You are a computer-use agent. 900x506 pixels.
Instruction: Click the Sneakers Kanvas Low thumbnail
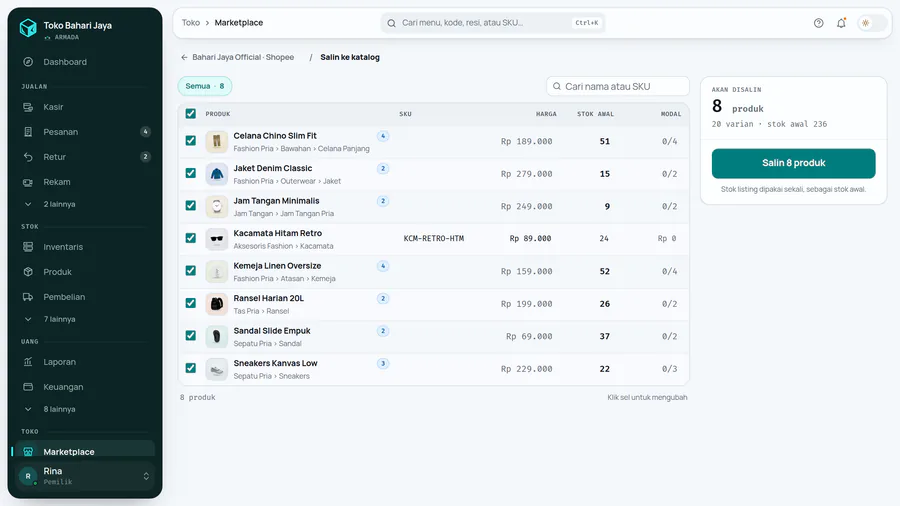click(x=217, y=369)
